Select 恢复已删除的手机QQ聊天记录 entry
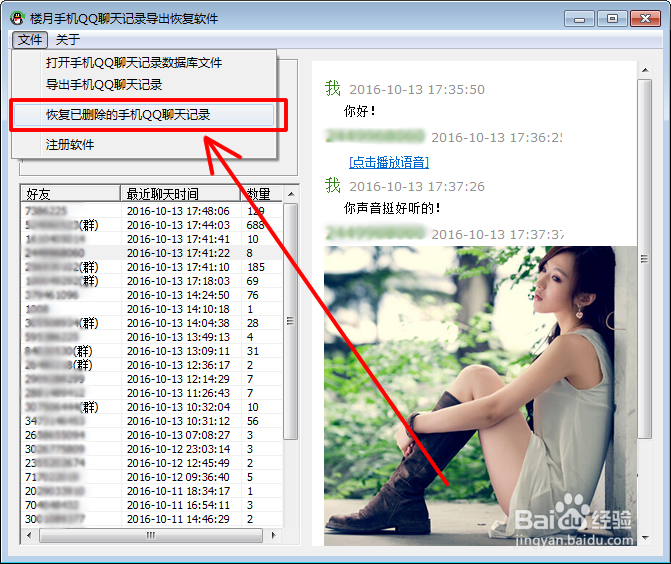 click(144, 115)
